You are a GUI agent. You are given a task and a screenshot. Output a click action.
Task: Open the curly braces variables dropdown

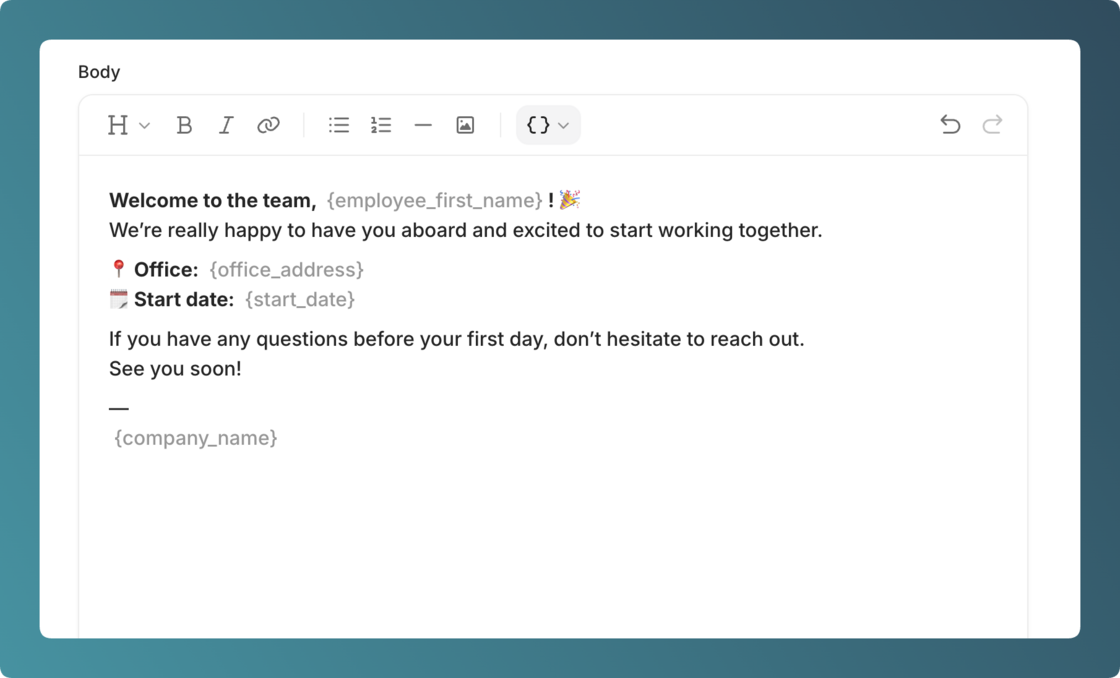click(548, 125)
